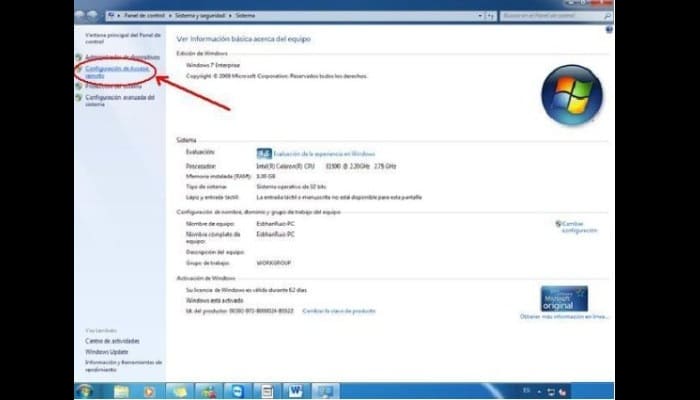
Task: Launch Windows Media Player from taskbar
Action: (149, 392)
